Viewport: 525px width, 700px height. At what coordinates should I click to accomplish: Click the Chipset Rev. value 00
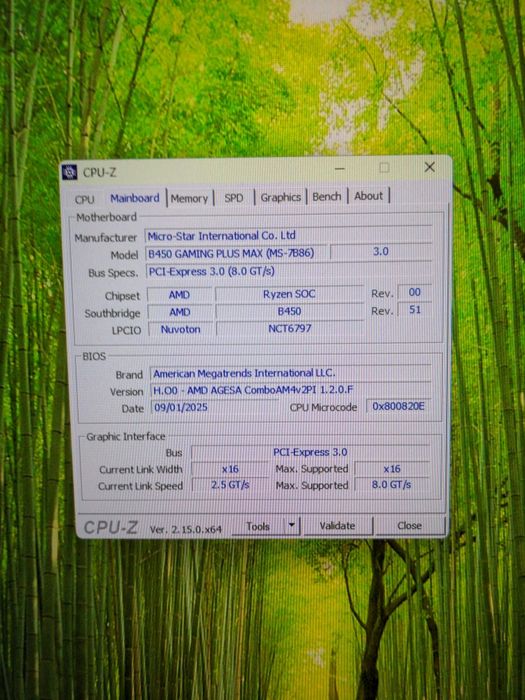coord(414,292)
